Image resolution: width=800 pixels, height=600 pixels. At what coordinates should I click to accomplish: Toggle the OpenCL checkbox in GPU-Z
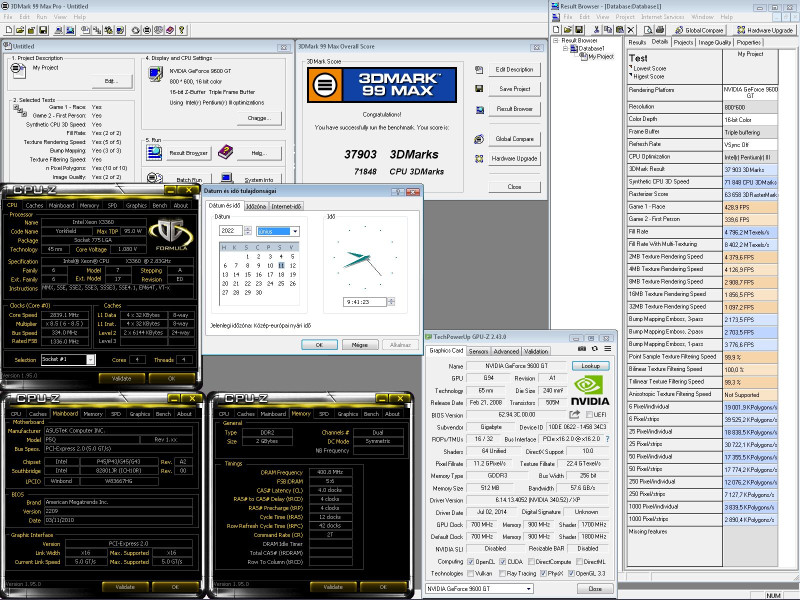[x=470, y=562]
